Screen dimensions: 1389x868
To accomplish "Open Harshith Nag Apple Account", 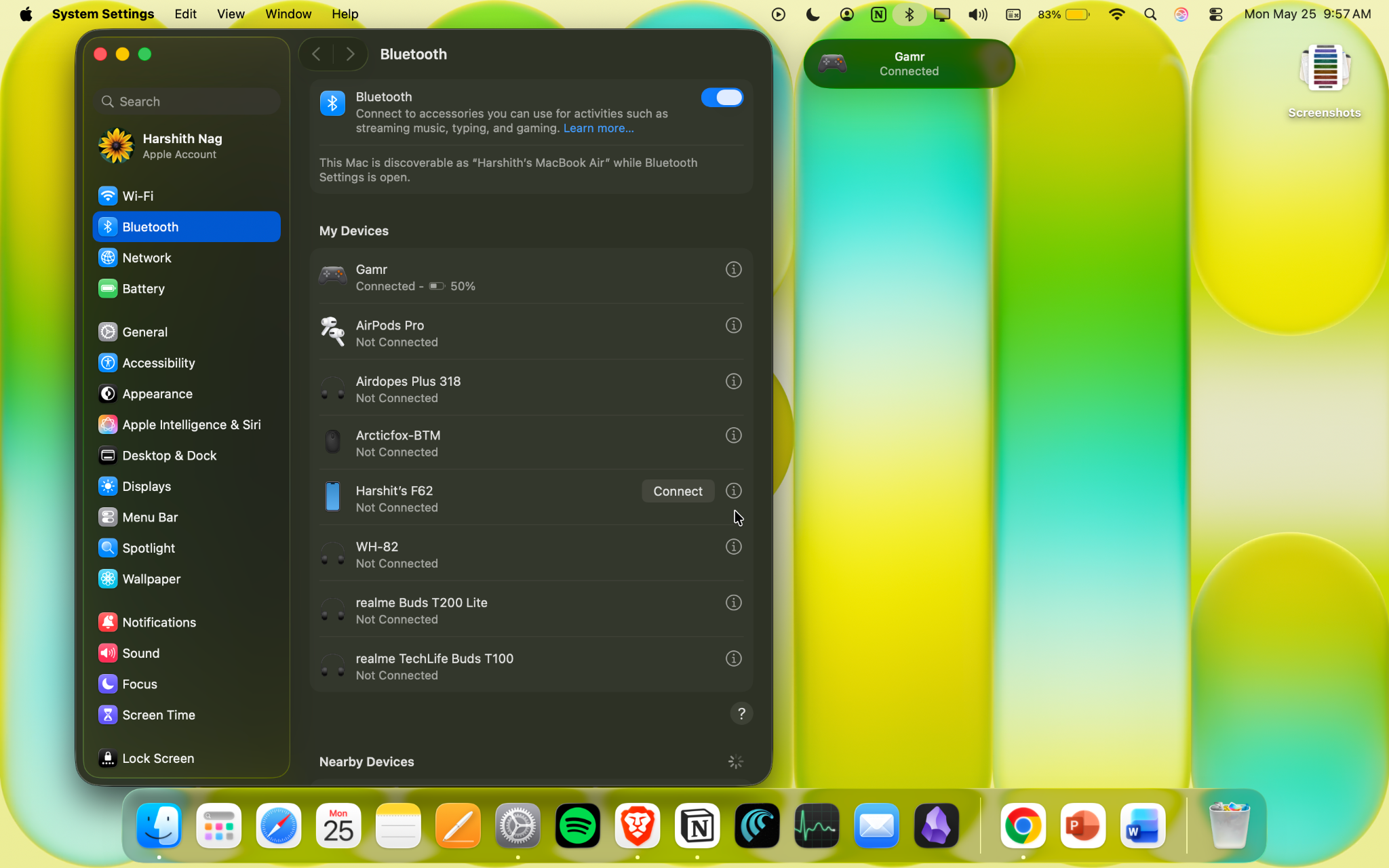I will pyautogui.click(x=187, y=146).
